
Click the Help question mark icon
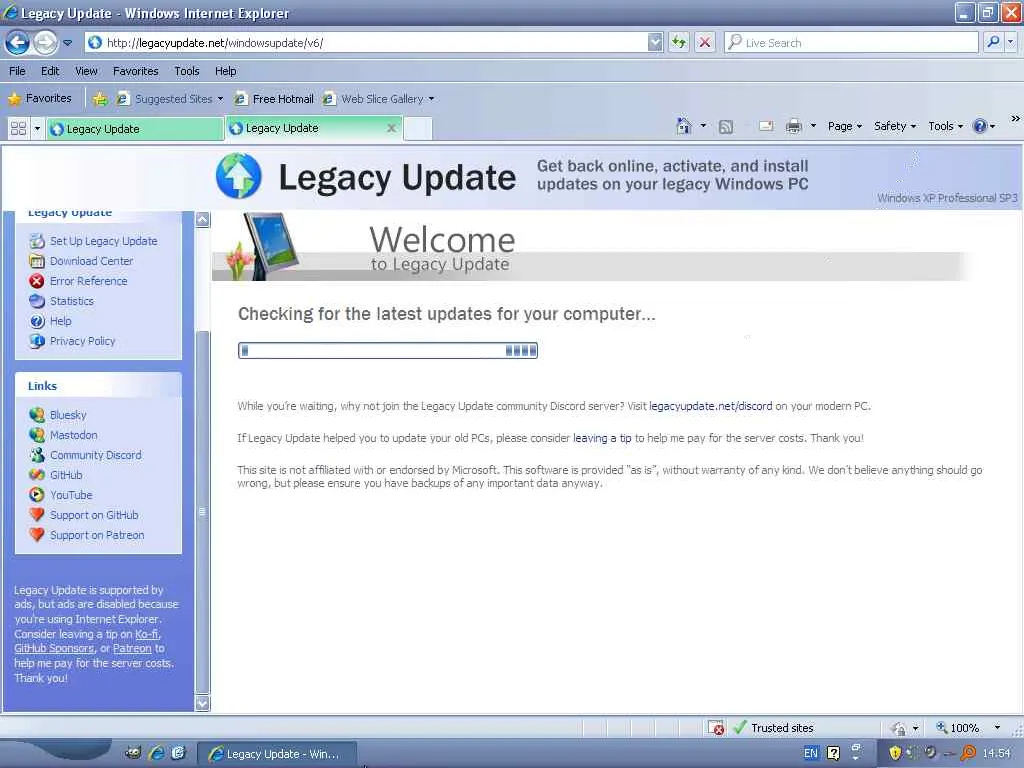980,126
